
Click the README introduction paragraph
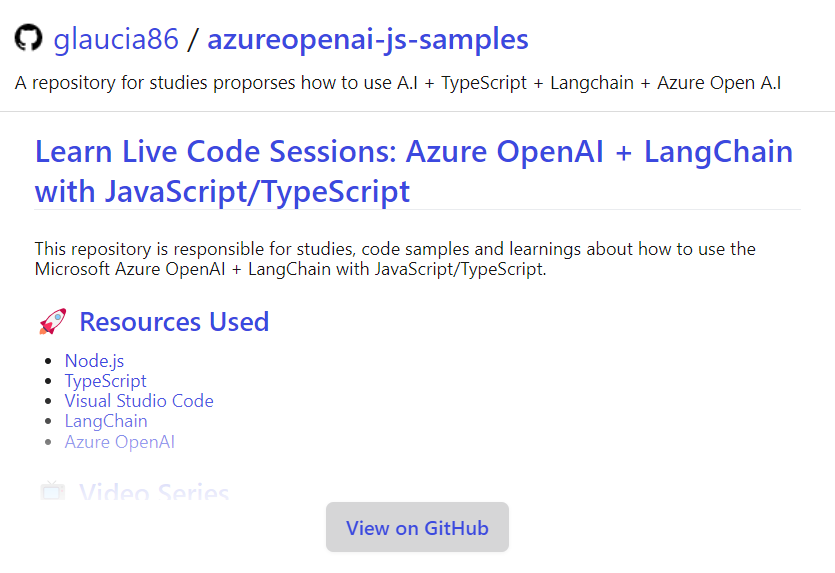click(x=395, y=259)
